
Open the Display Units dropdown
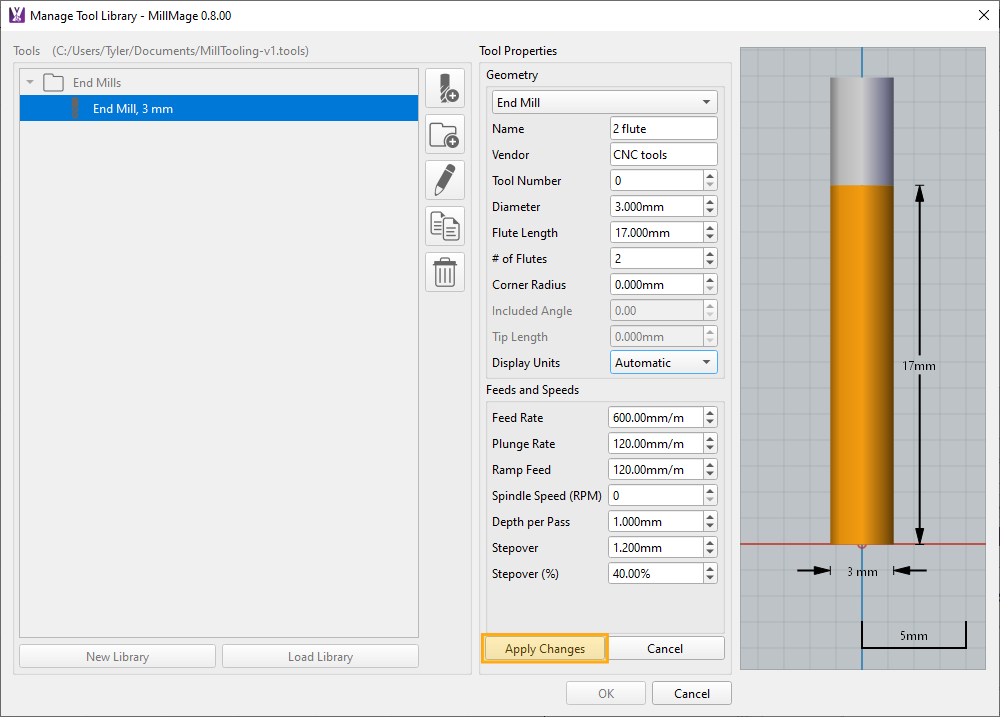pos(663,363)
